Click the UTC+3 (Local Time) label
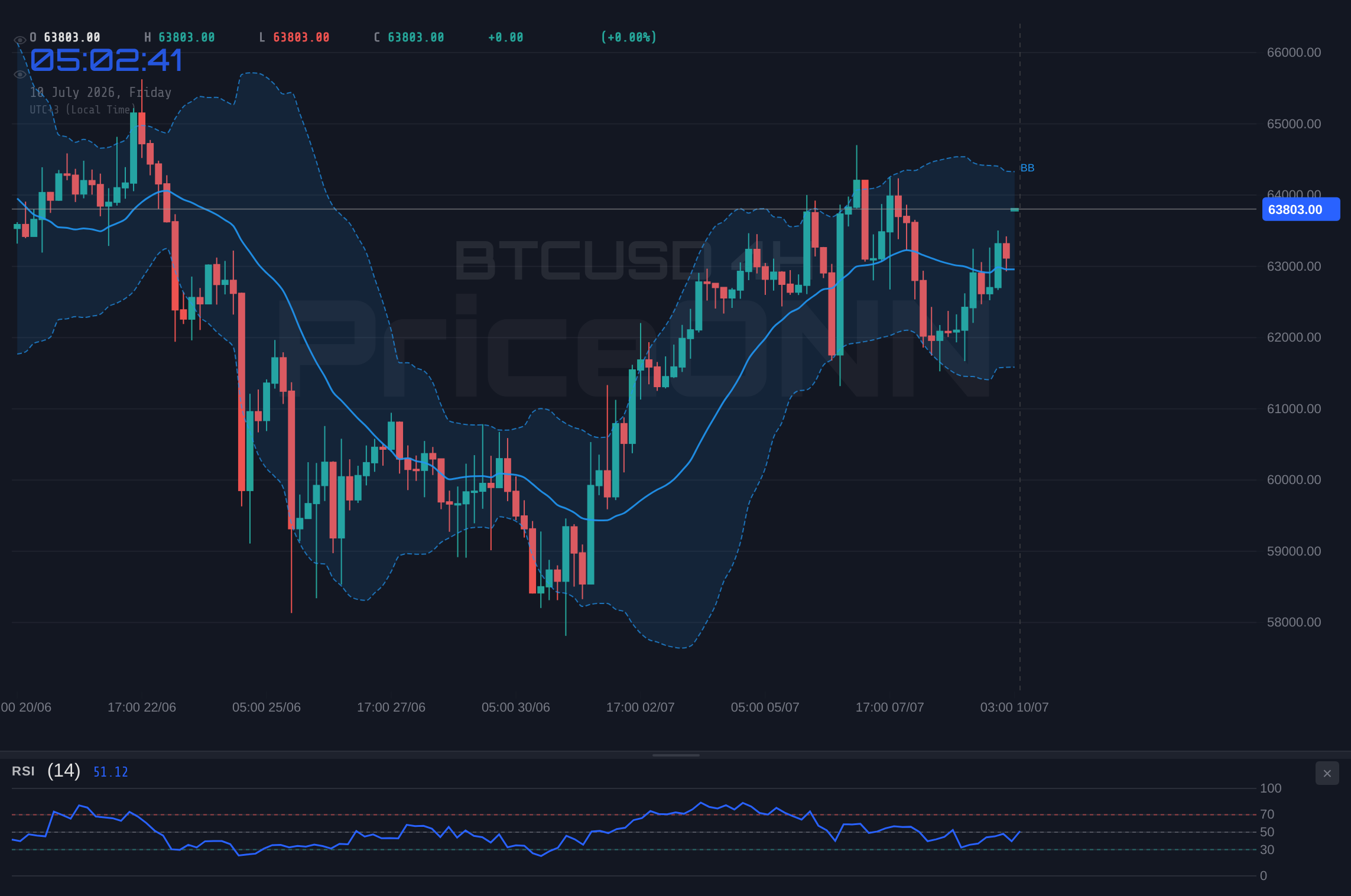The image size is (1351, 896). click(83, 109)
